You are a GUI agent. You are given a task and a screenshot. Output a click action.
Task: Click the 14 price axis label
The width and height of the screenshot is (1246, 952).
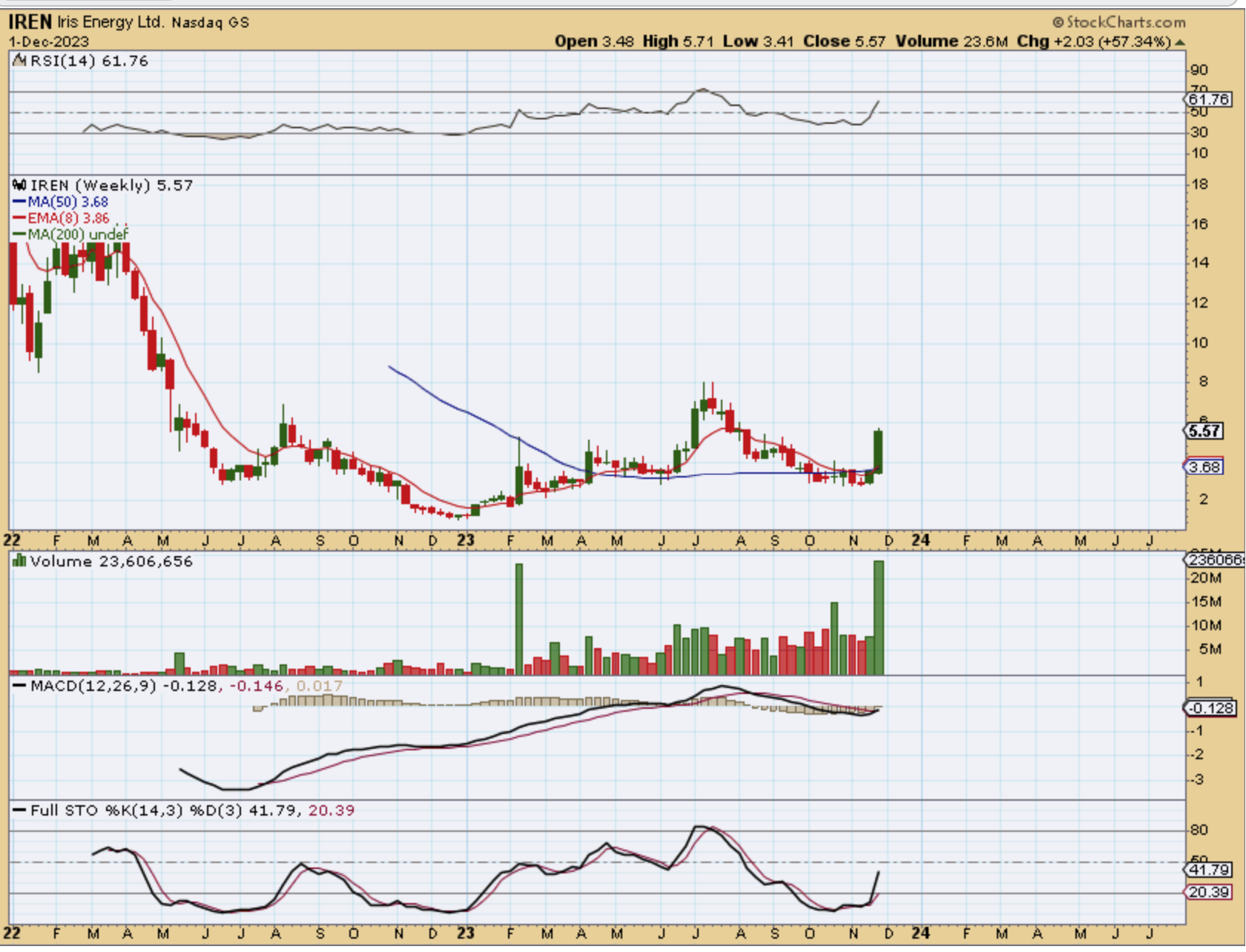(x=1199, y=262)
